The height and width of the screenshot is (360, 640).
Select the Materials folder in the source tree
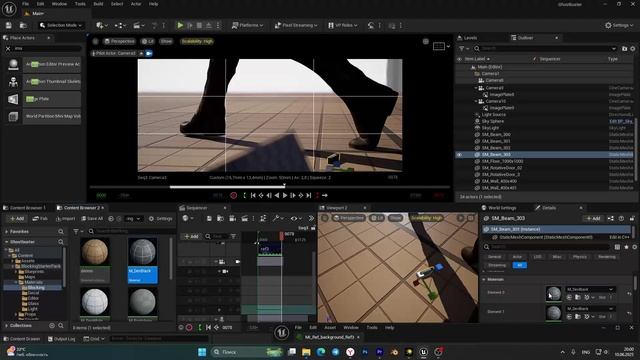pyautogui.click(x=33, y=282)
